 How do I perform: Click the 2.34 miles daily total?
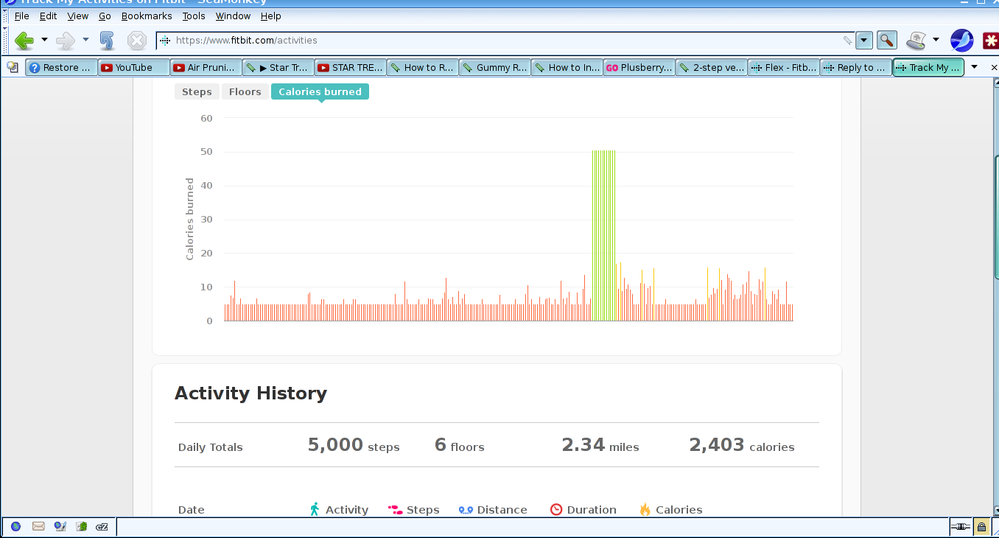point(600,445)
